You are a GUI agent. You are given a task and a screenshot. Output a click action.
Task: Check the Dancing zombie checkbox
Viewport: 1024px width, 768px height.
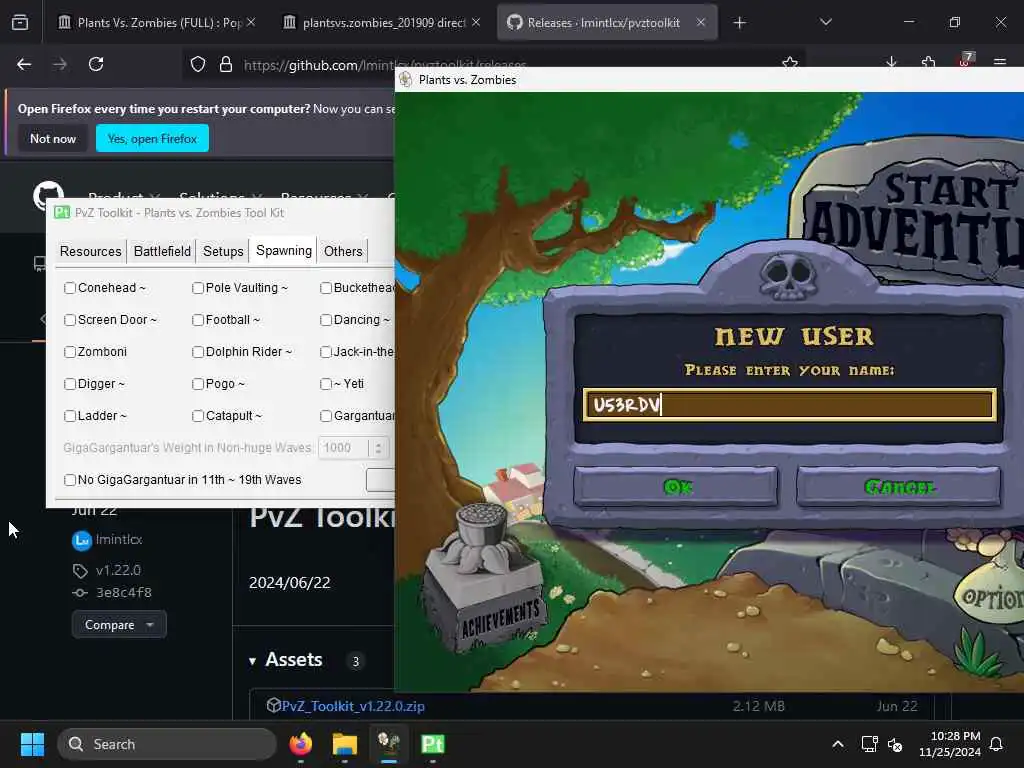326,320
